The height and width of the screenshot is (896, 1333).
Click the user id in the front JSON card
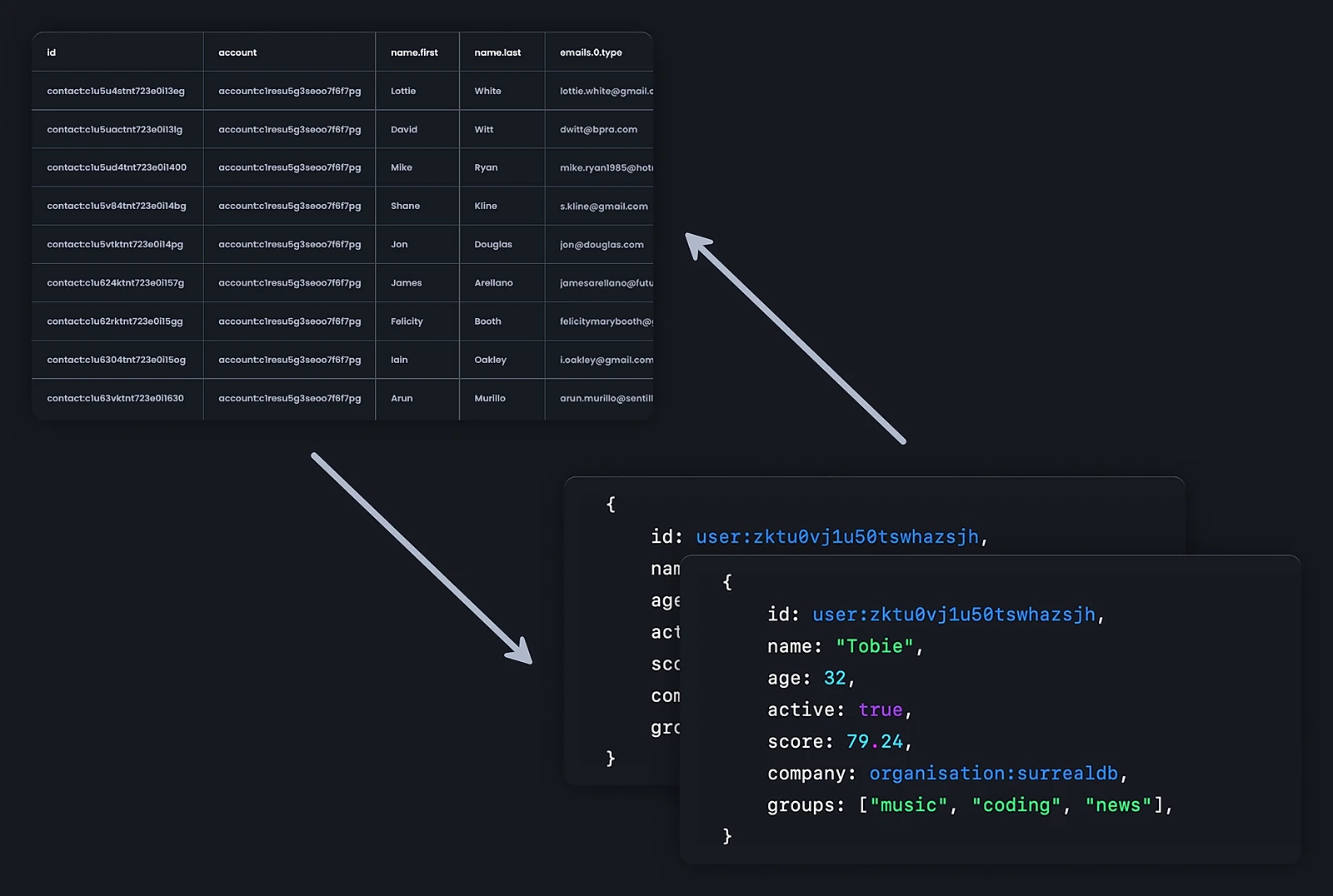[x=954, y=614]
